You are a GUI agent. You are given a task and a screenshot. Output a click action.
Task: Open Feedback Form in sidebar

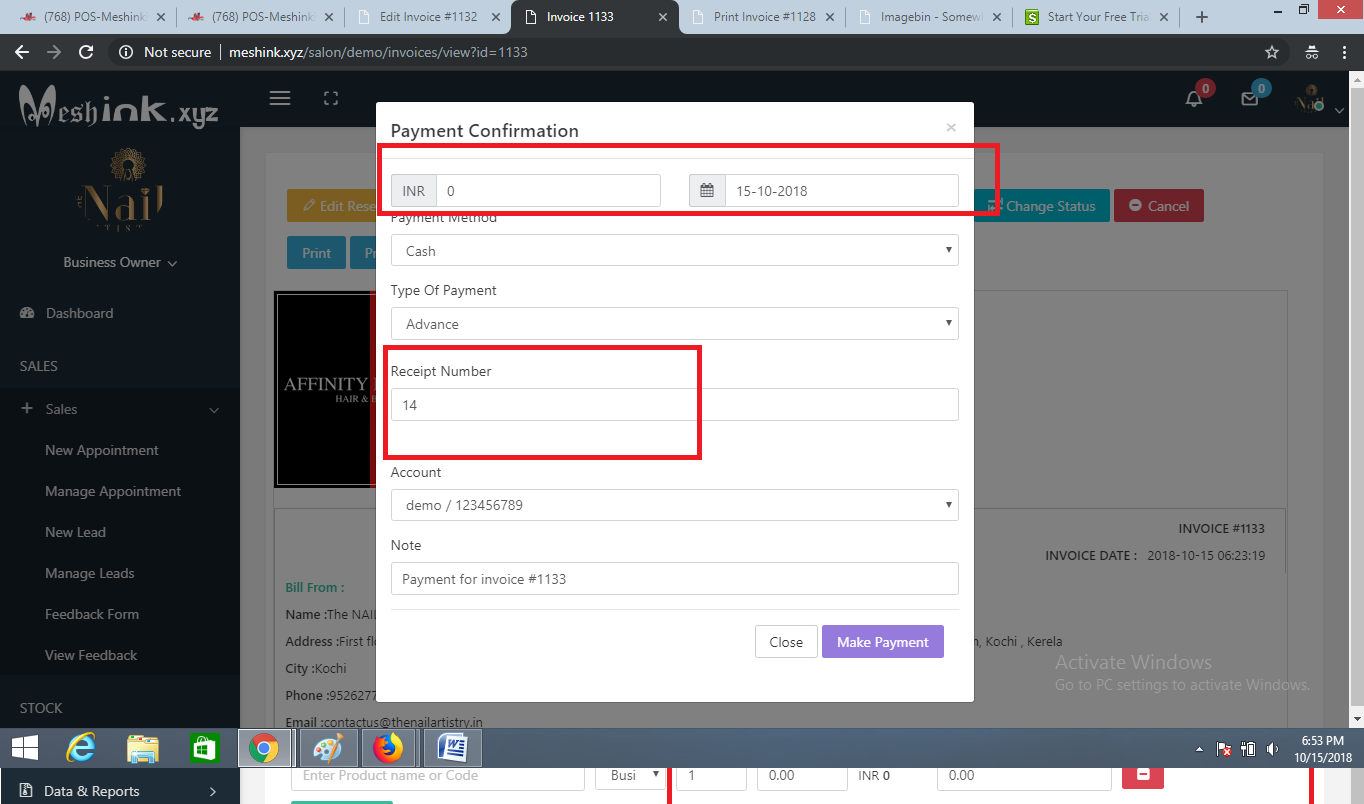[x=92, y=614]
